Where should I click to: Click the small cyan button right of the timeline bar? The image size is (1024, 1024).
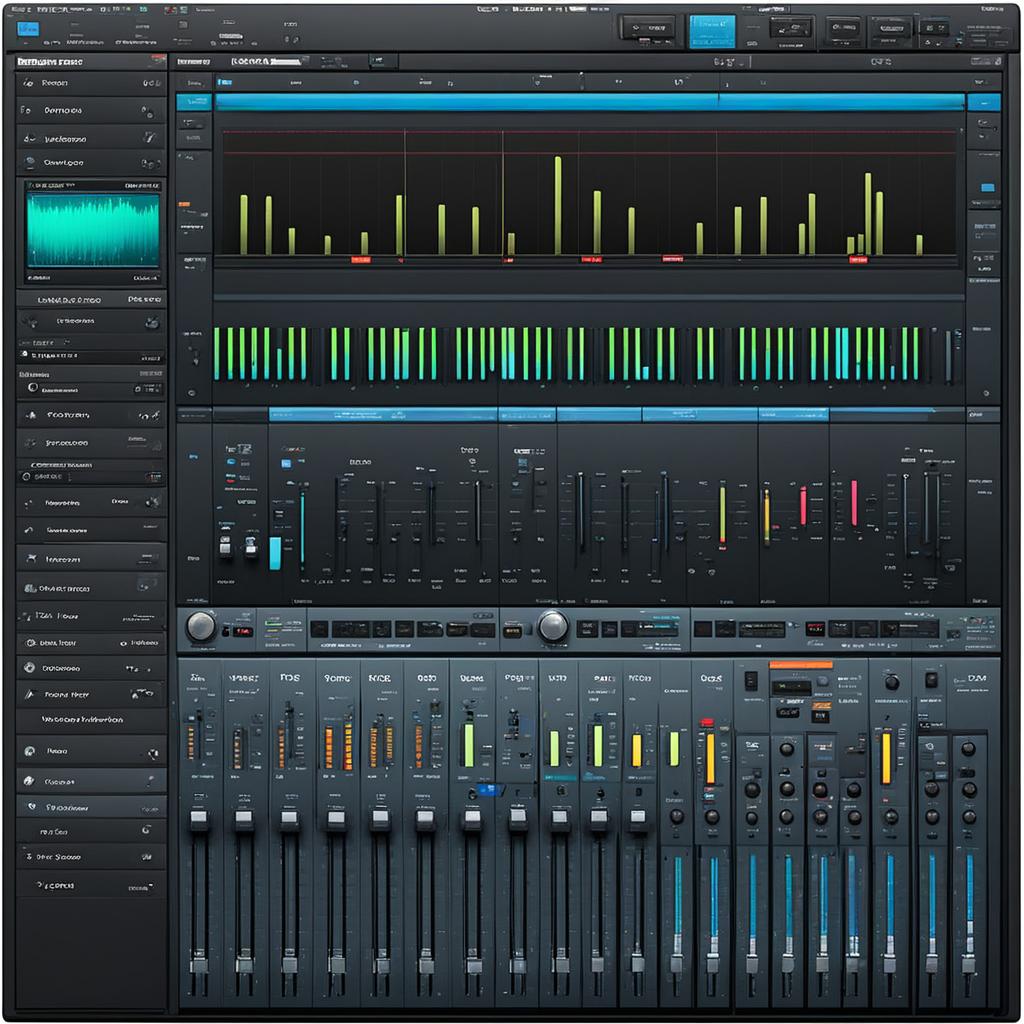984,102
